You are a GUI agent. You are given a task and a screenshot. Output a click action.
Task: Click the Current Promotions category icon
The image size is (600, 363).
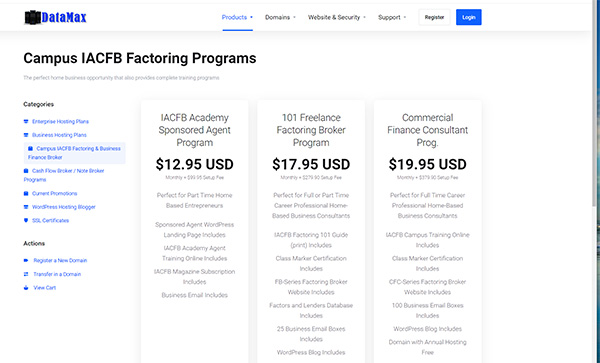[26, 194]
